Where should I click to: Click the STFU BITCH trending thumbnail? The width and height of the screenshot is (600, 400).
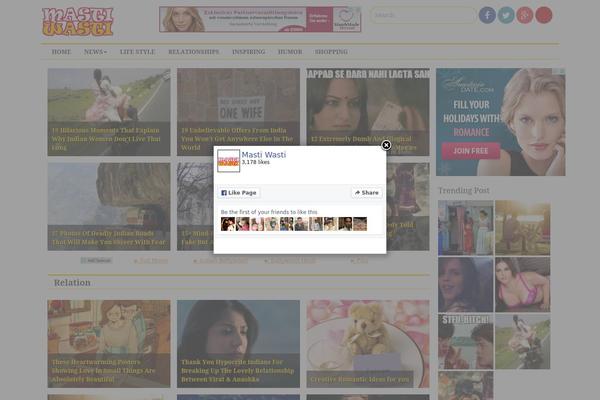click(466, 342)
